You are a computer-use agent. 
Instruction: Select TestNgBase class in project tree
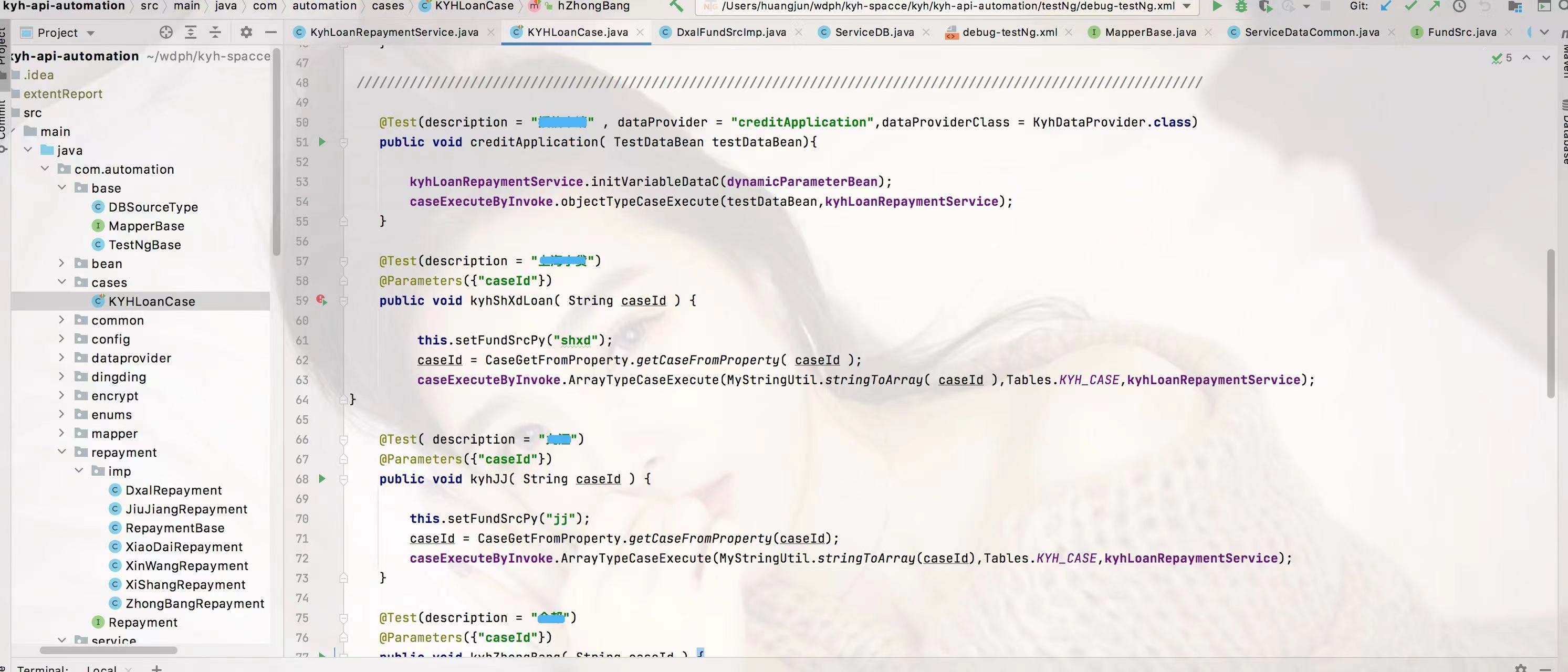(x=144, y=245)
